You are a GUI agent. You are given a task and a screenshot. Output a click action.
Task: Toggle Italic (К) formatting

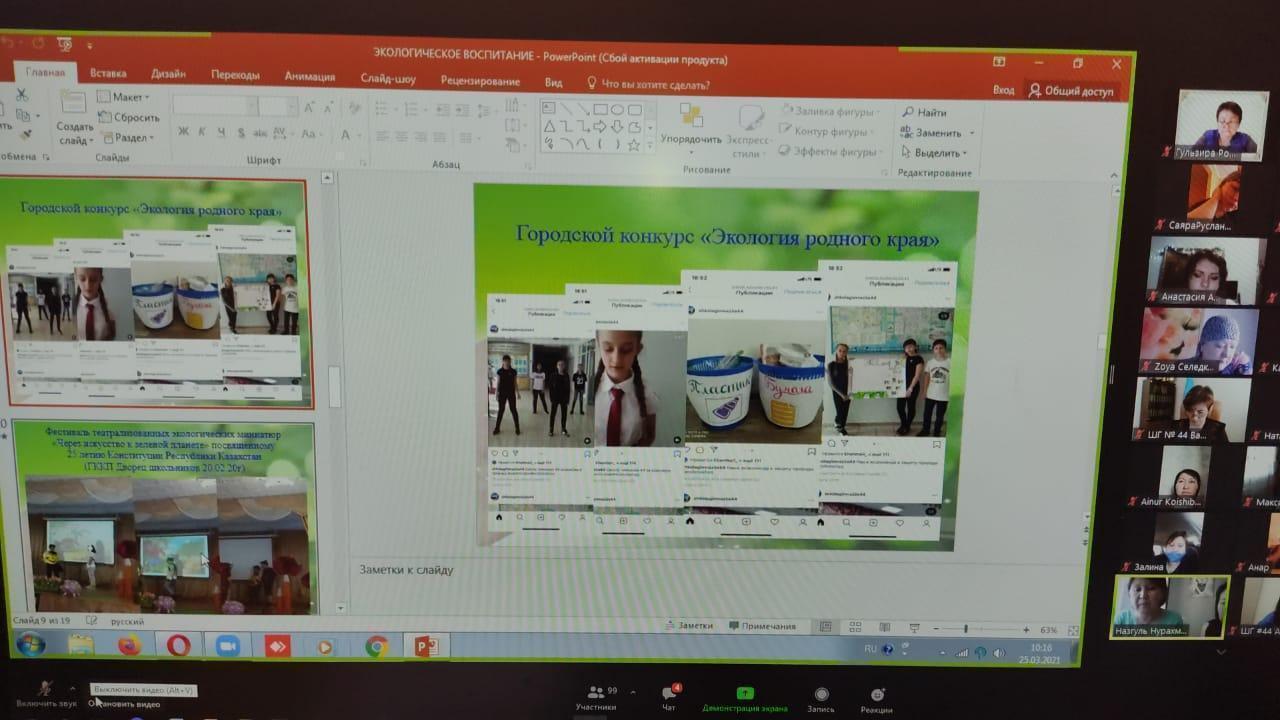[202, 132]
